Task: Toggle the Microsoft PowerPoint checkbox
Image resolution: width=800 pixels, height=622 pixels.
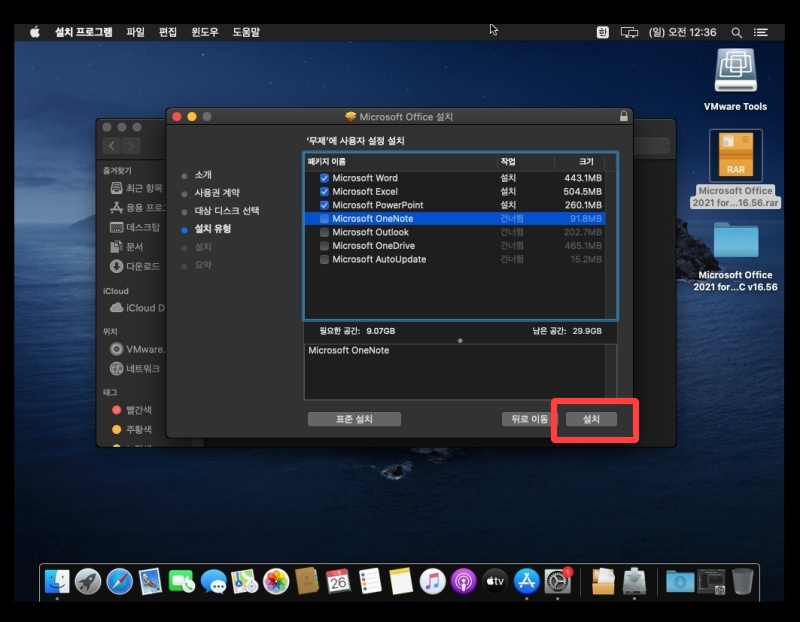Action: pos(324,205)
